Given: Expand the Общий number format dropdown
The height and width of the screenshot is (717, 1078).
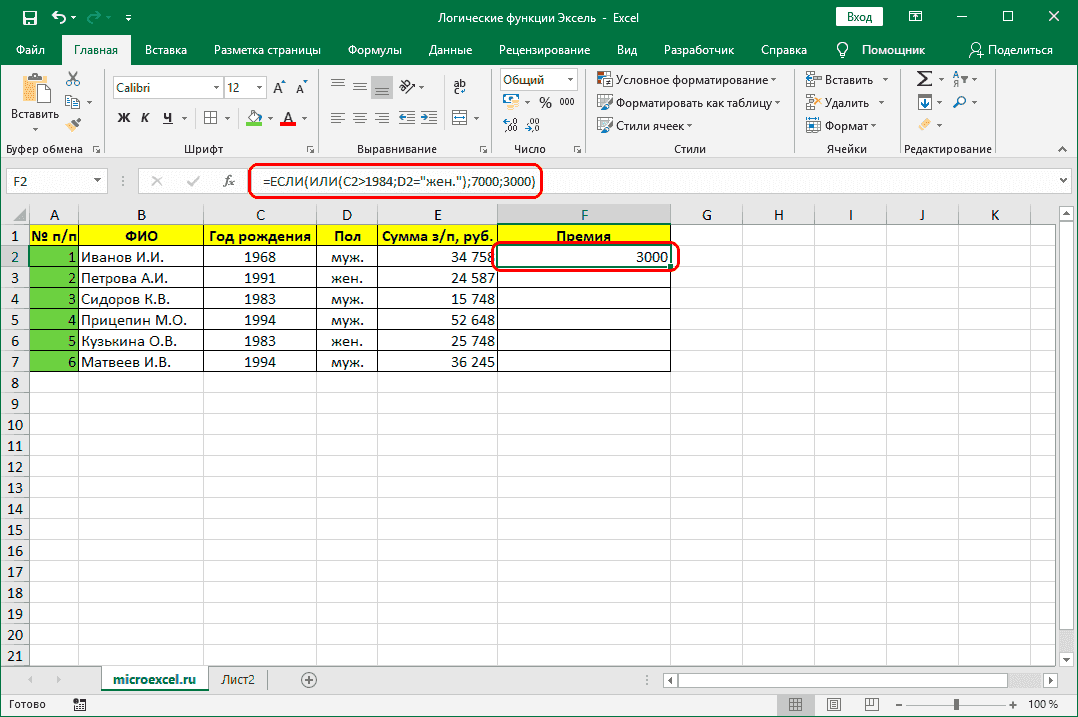Looking at the screenshot, I should point(569,80).
